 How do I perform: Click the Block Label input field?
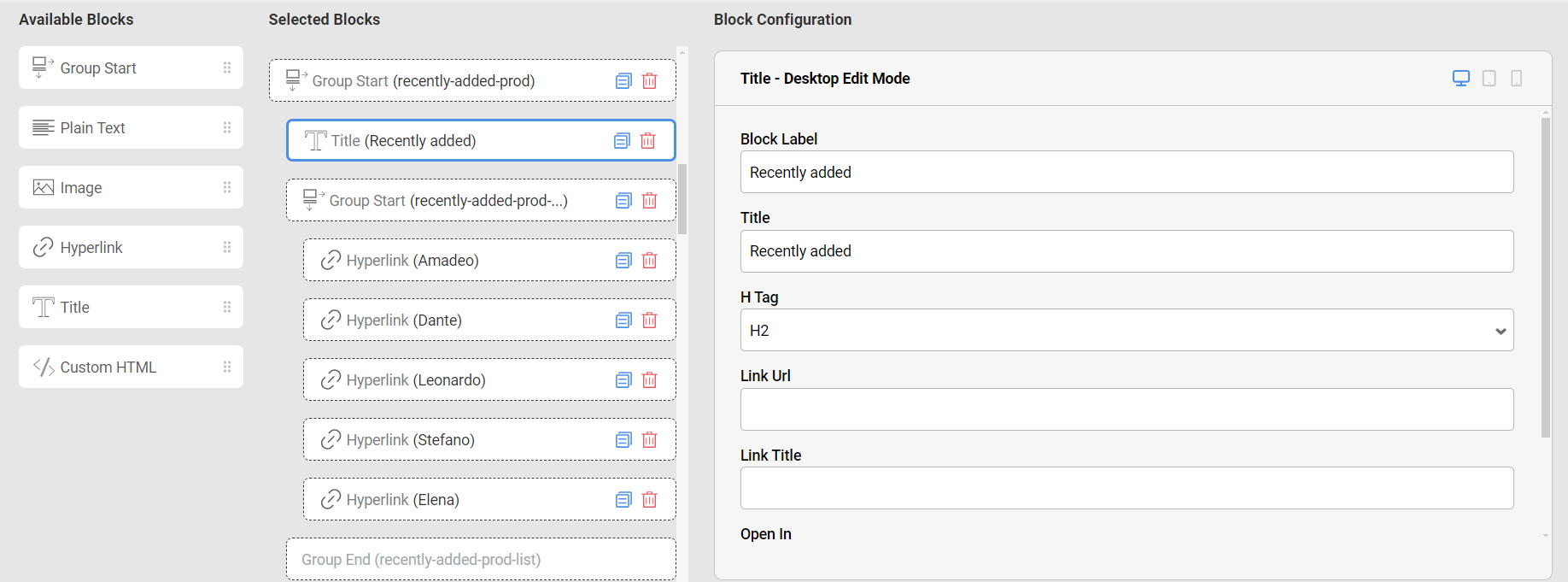click(x=1126, y=173)
